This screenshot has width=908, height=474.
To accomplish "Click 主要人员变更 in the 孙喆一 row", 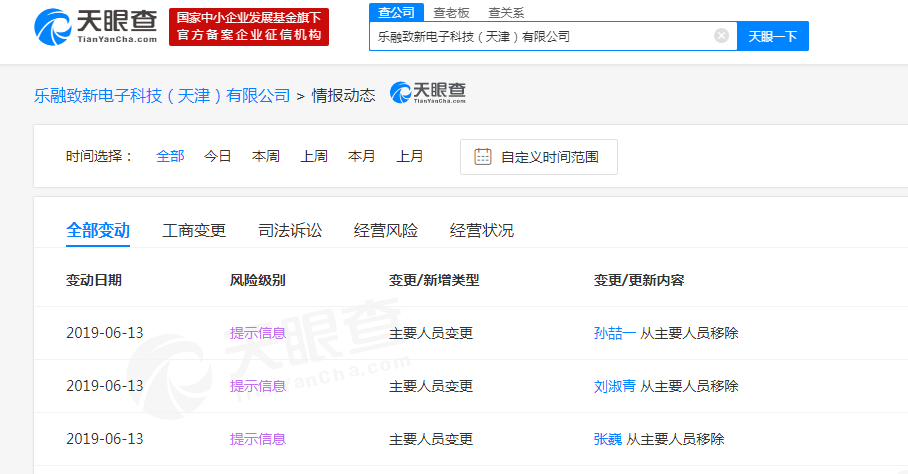I will pyautogui.click(x=431, y=333).
